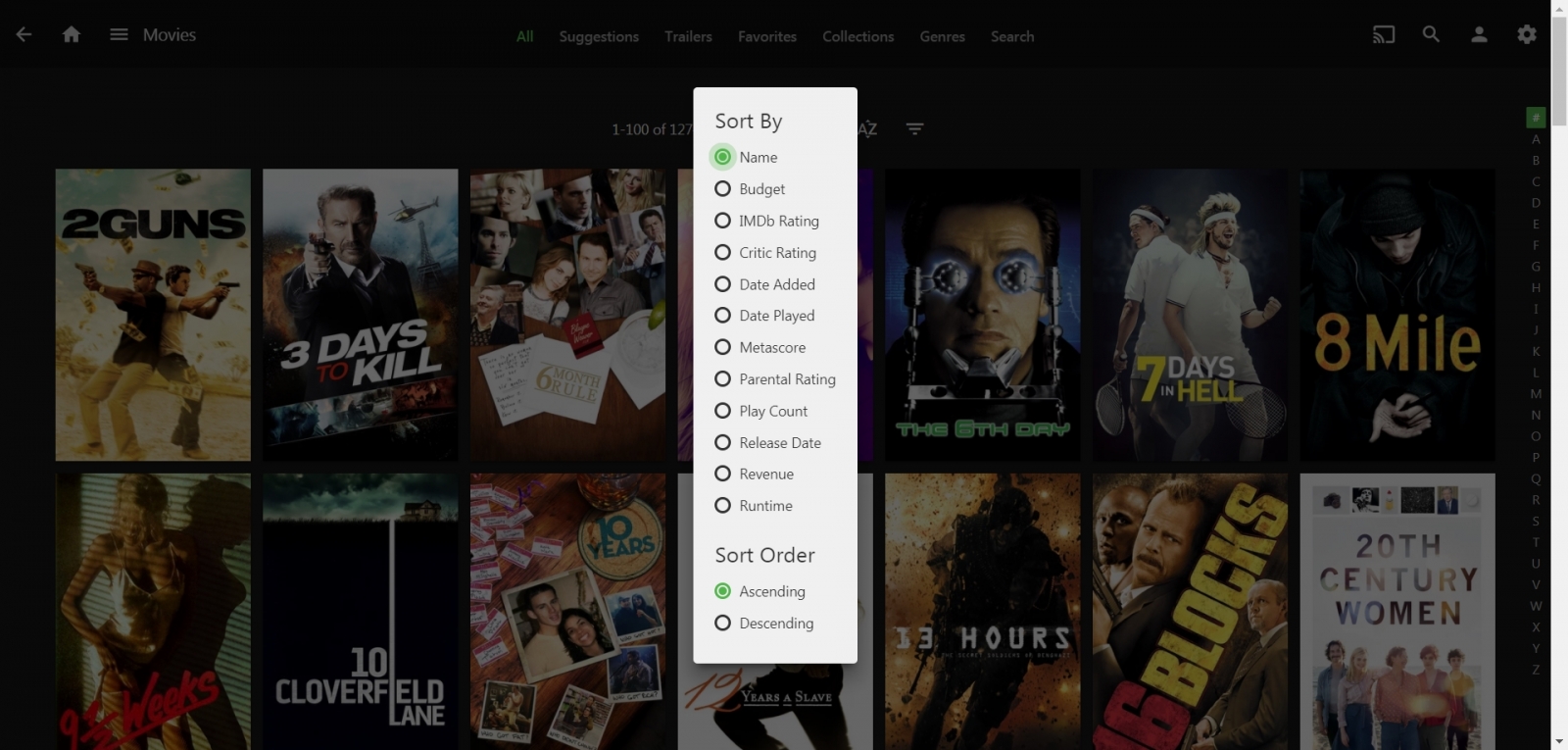Open the 9½ Weeks movie poster
The image size is (1568, 750).
pos(153,612)
